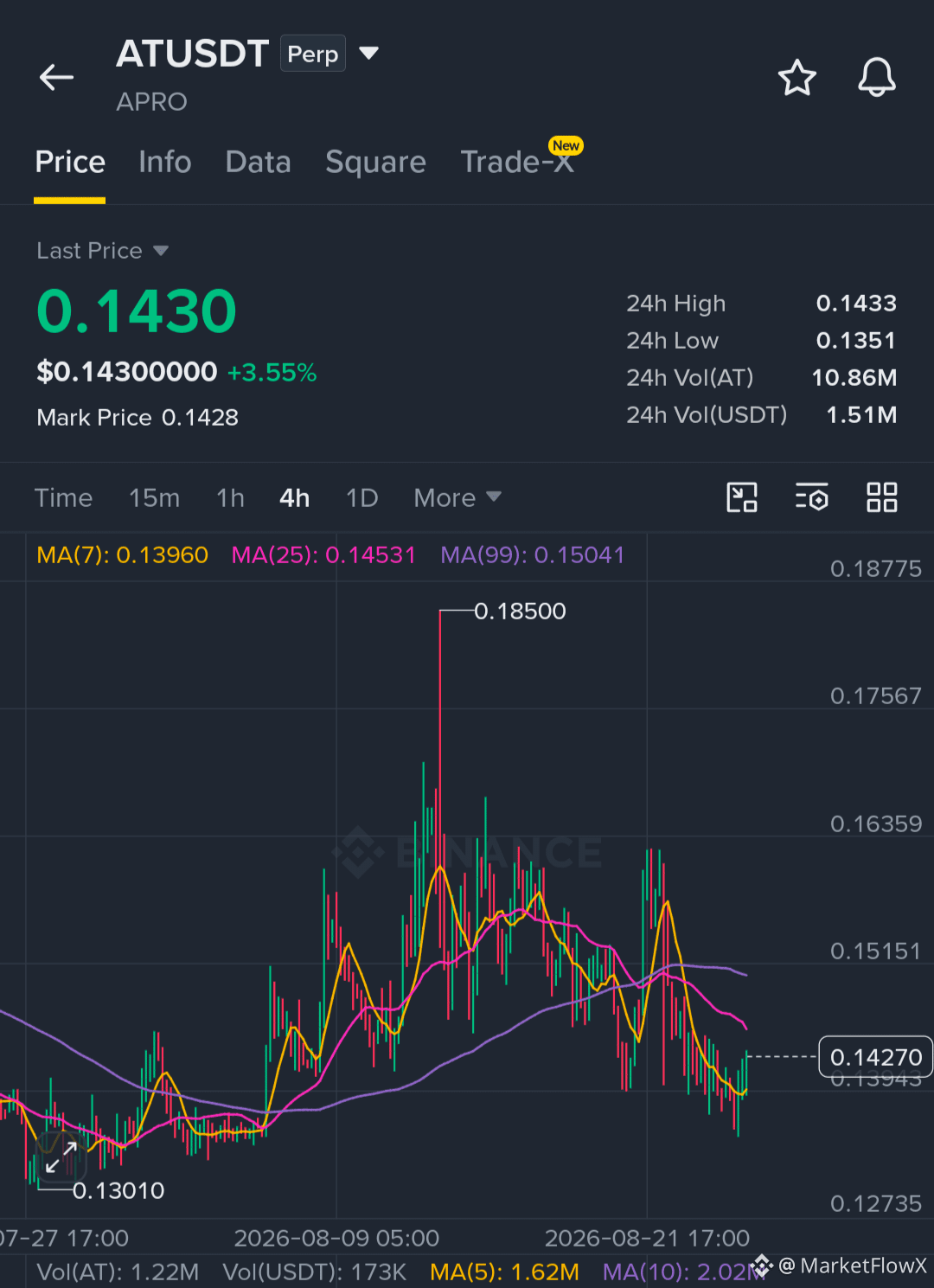The width and height of the screenshot is (934, 1288).
Task: Click the 24h Low value 0.1351
Action: [x=856, y=341]
